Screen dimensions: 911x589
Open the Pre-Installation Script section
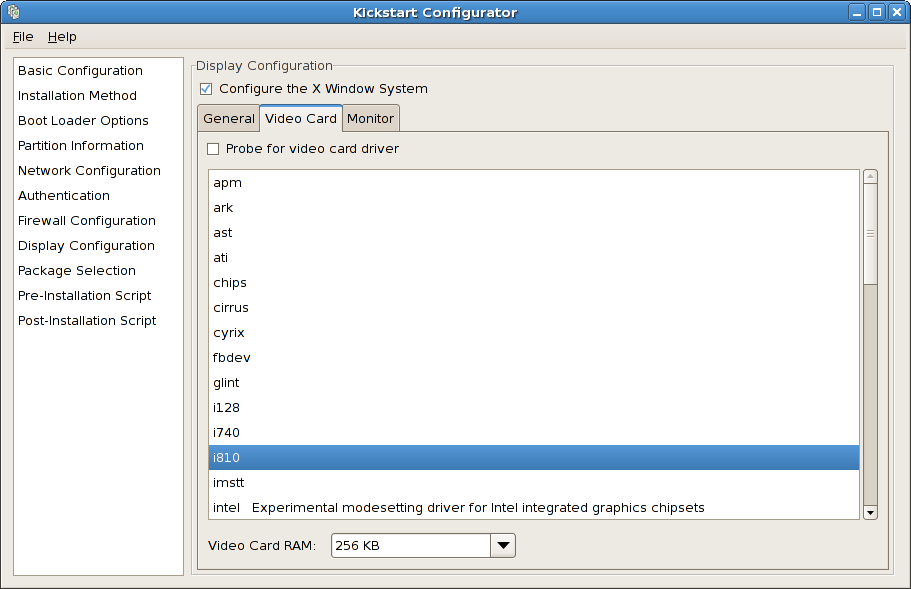coord(84,295)
